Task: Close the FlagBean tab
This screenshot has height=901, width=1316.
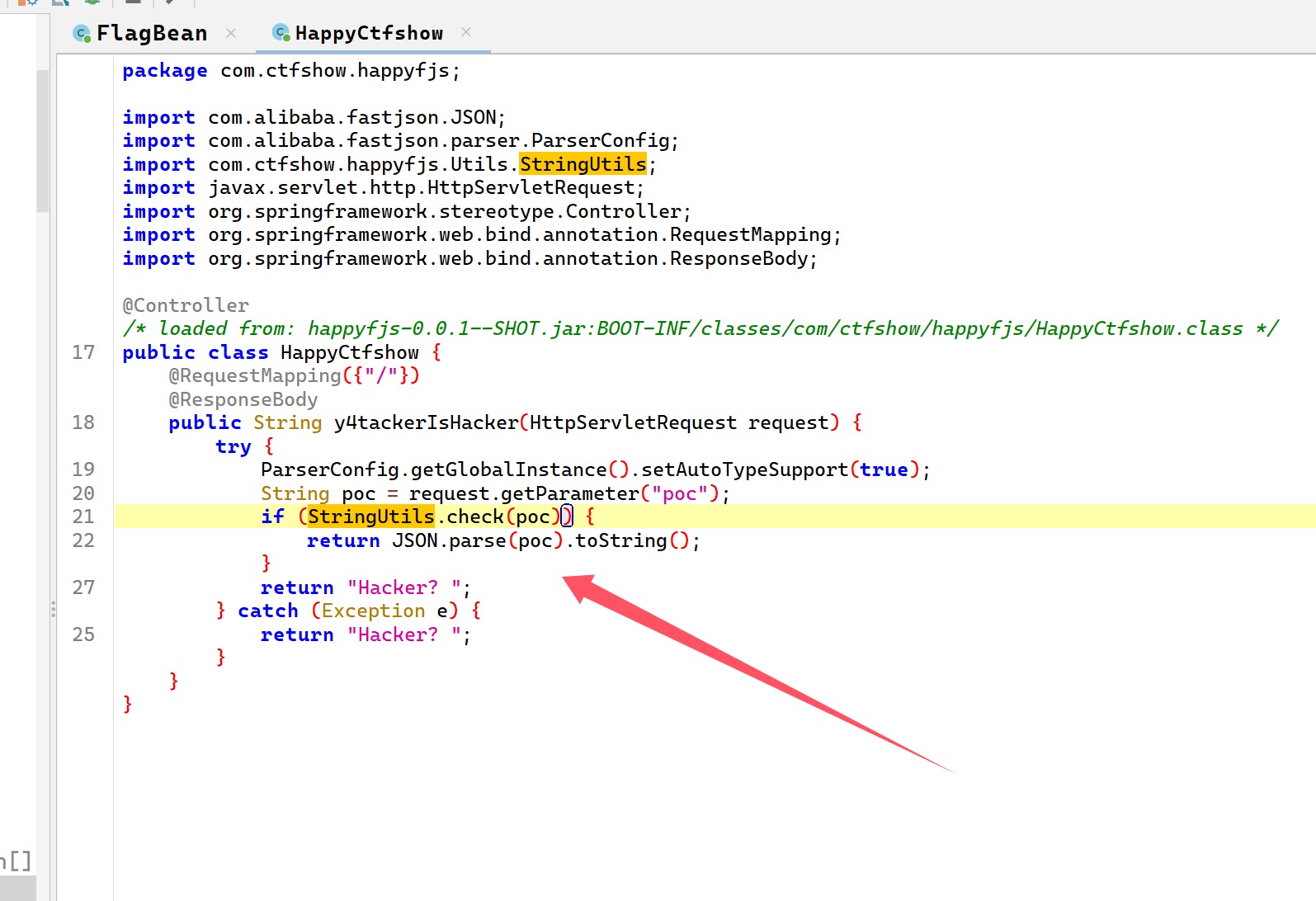Action: pyautogui.click(x=231, y=33)
